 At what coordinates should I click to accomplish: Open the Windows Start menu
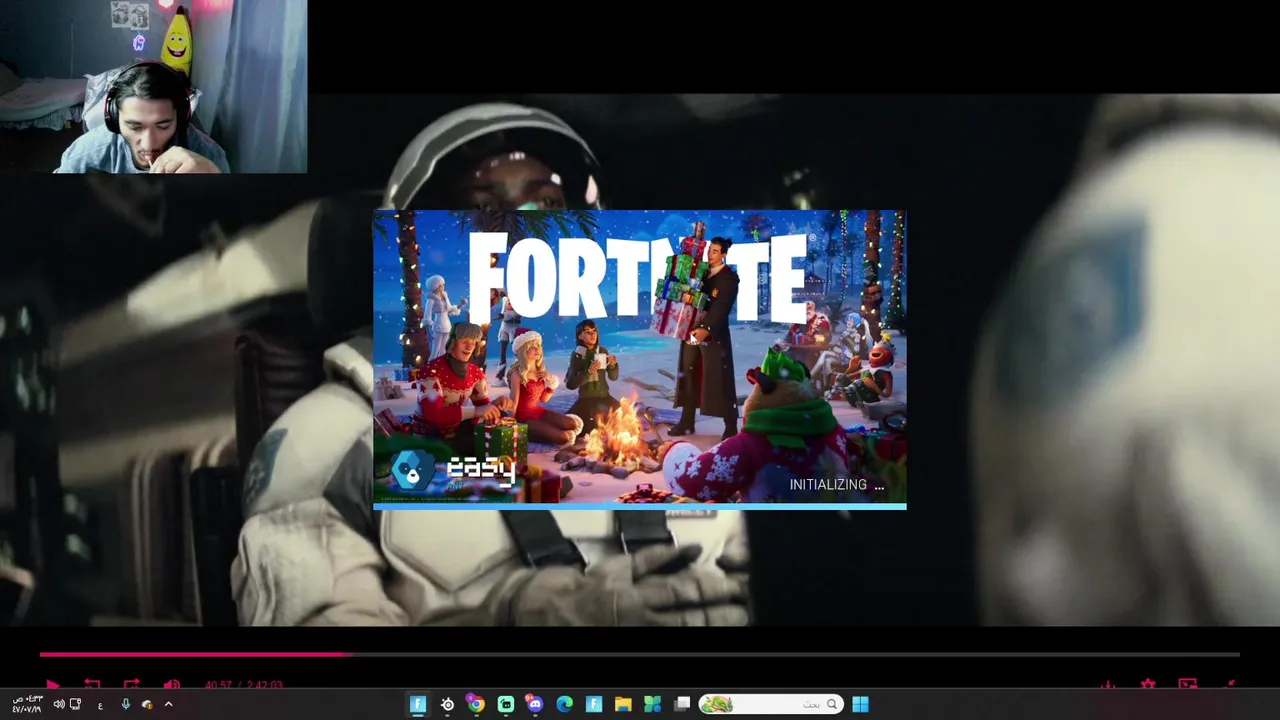coord(860,704)
